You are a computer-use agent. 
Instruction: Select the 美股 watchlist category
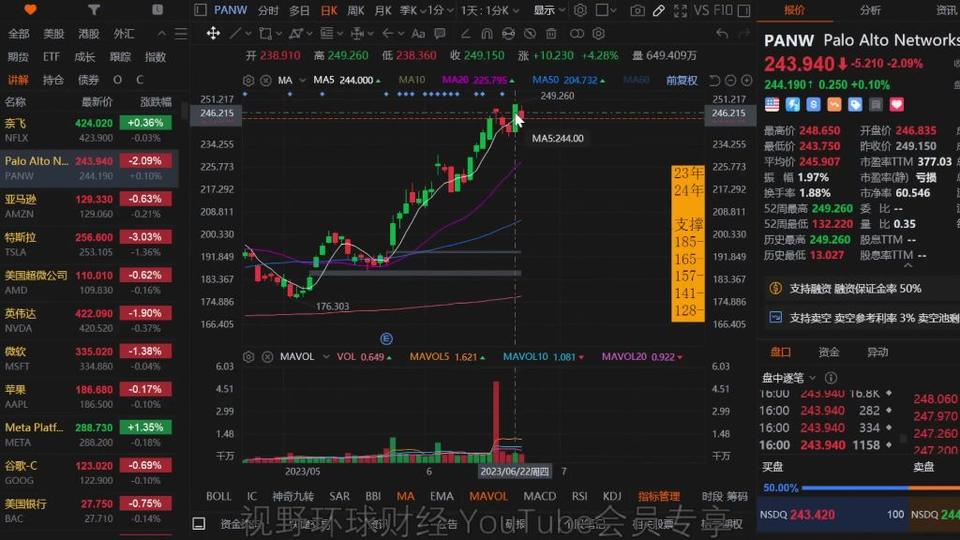53,34
